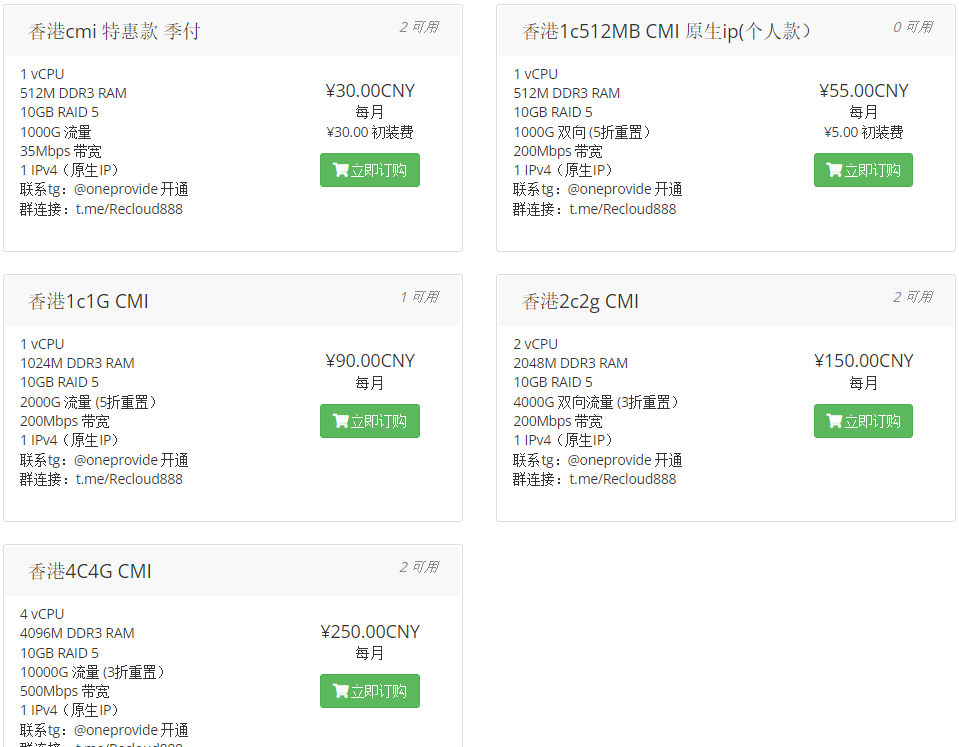Open the tg contact link in 香港2c2g card

tap(552, 460)
